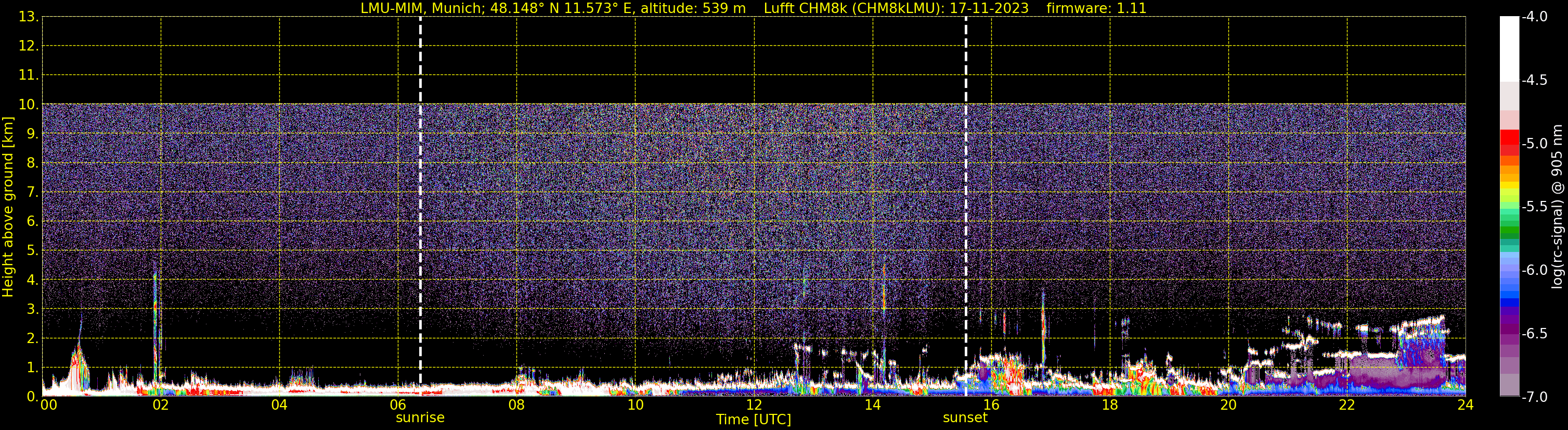This screenshot has width=1568, height=430.
Task: Click the height tick label '3.'
Action: [32, 309]
